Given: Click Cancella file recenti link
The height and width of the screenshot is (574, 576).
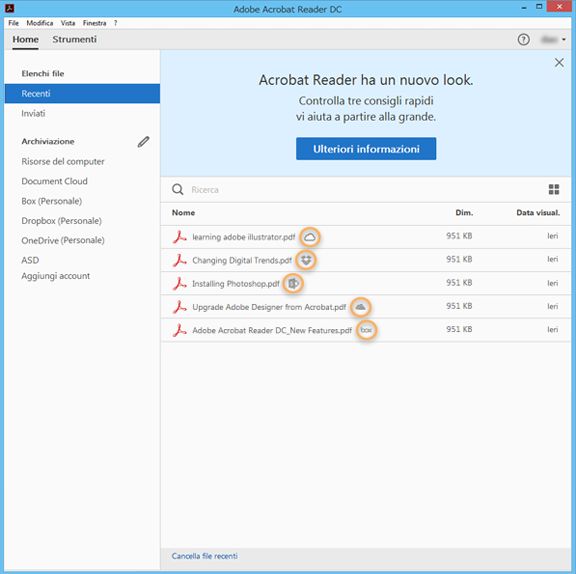Looking at the screenshot, I should pyautogui.click(x=205, y=556).
